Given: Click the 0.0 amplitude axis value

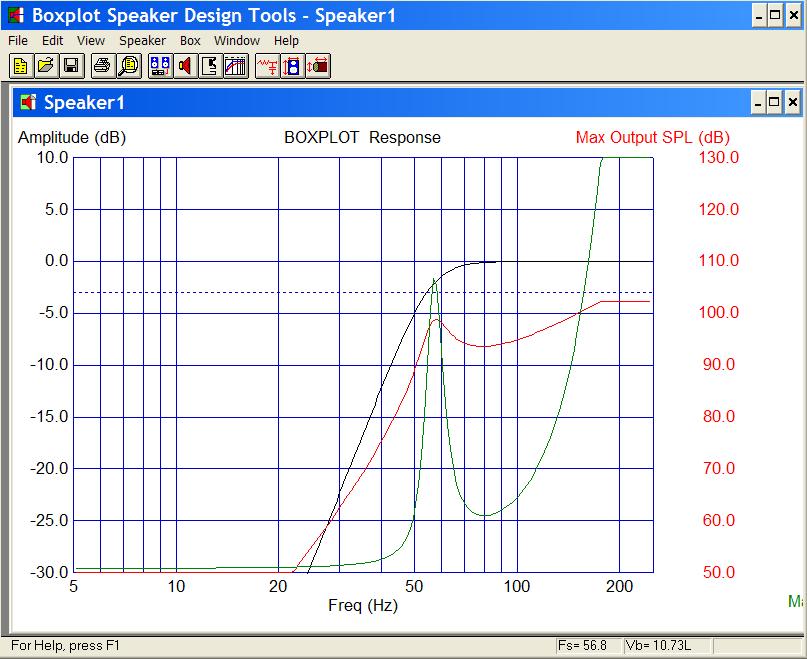Looking at the screenshot, I should [x=57, y=261].
